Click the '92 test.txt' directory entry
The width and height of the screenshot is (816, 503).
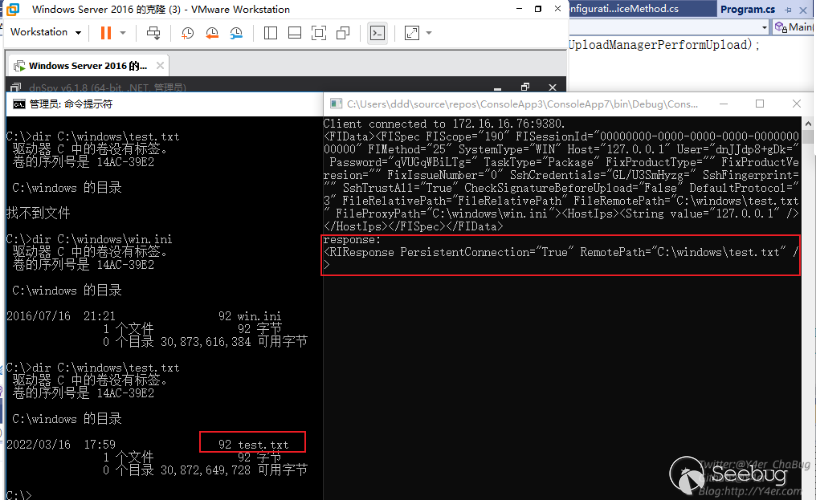(x=253, y=445)
